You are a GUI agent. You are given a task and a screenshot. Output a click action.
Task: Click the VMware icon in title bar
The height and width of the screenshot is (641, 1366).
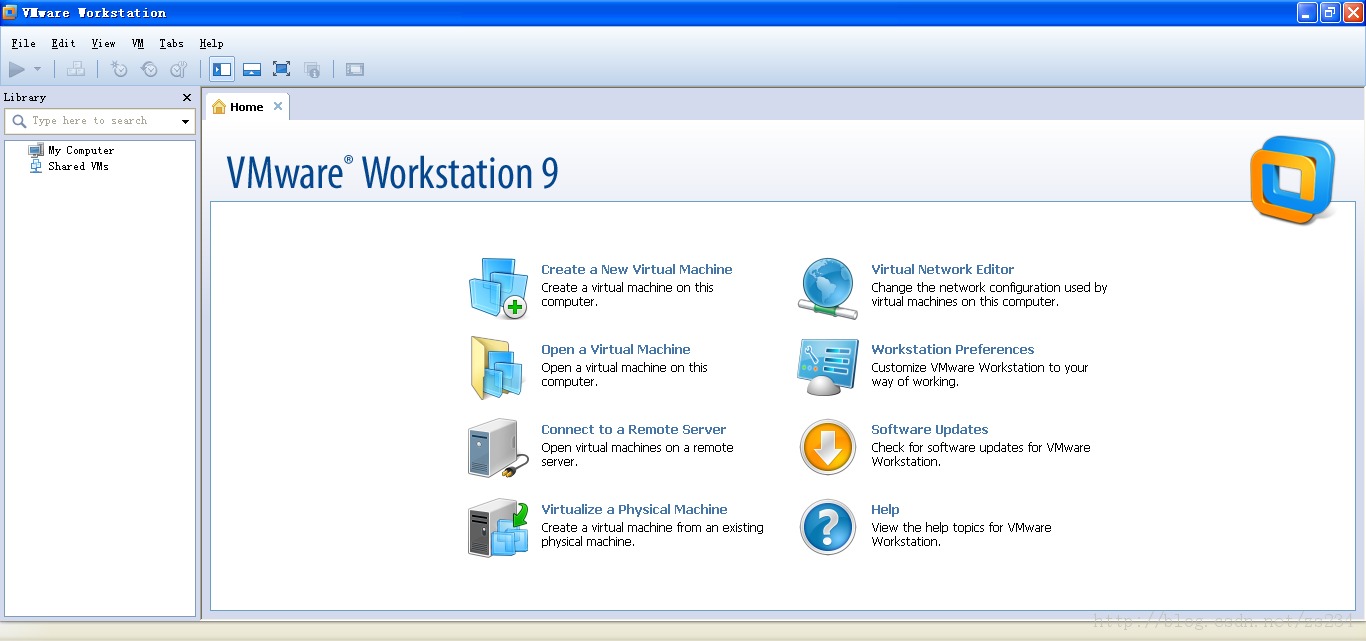pos(9,13)
